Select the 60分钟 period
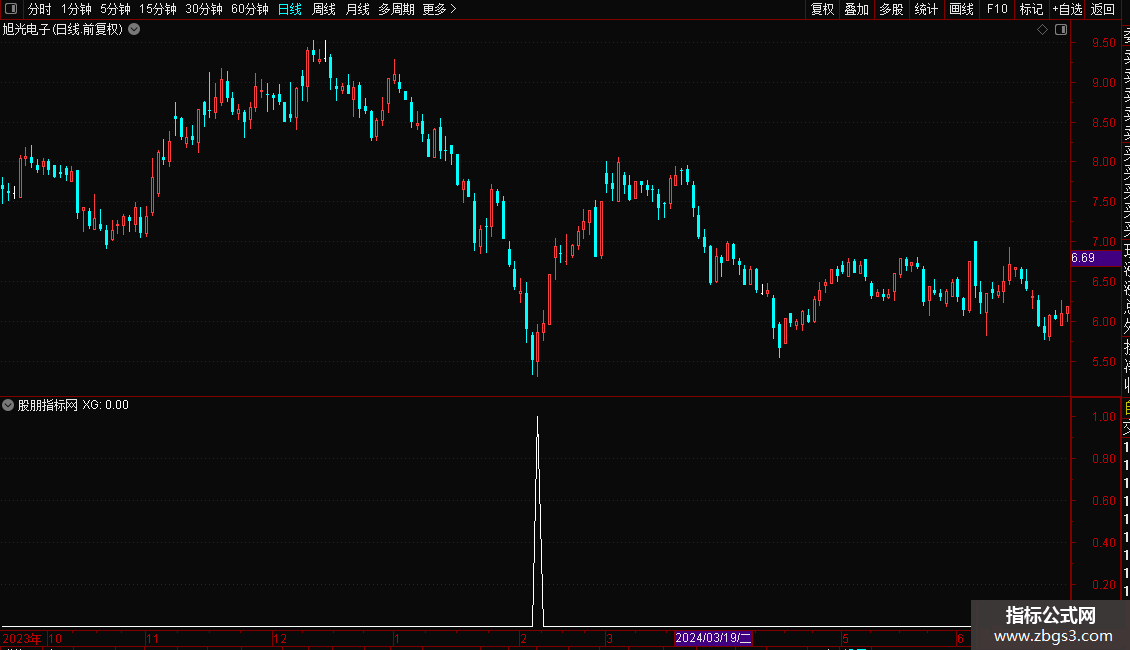 coord(250,9)
